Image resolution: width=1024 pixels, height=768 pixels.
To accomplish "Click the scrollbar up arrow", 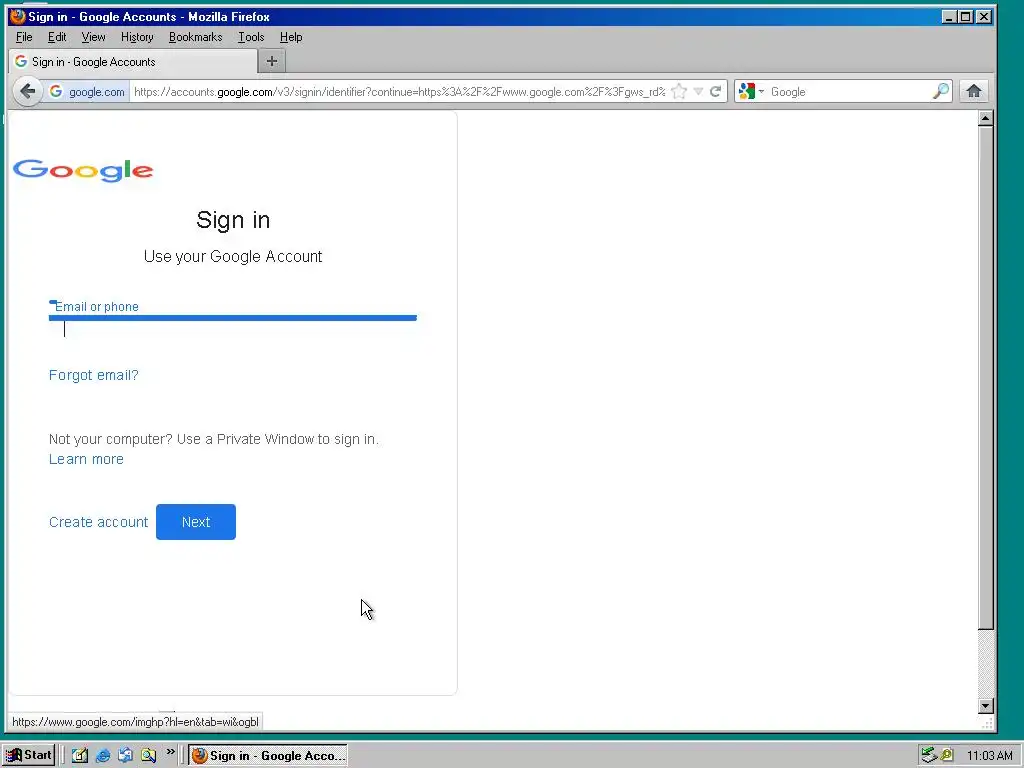I will tap(985, 118).
